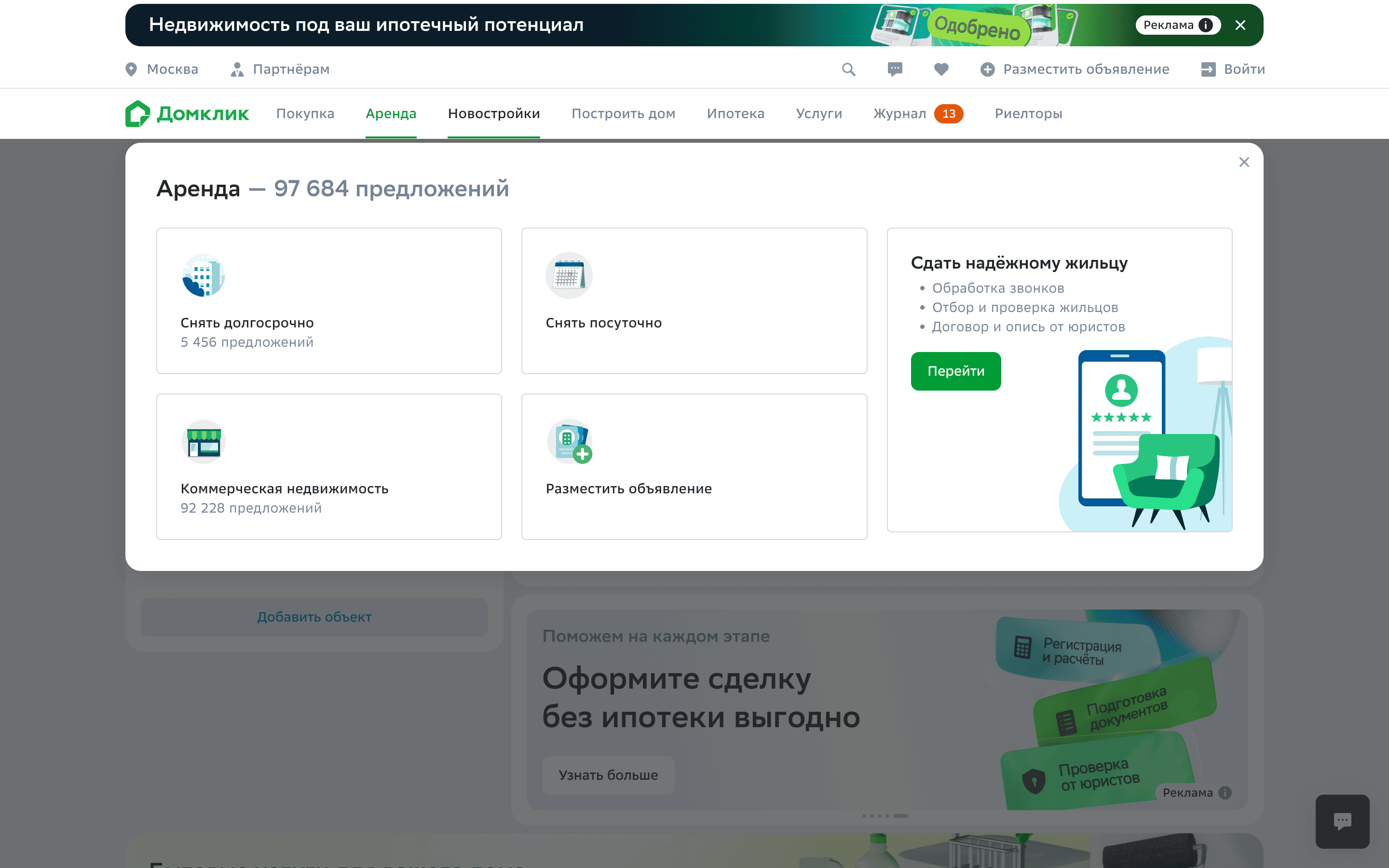Open favorites heart icon
The height and width of the screenshot is (868, 1389).
[941, 69]
